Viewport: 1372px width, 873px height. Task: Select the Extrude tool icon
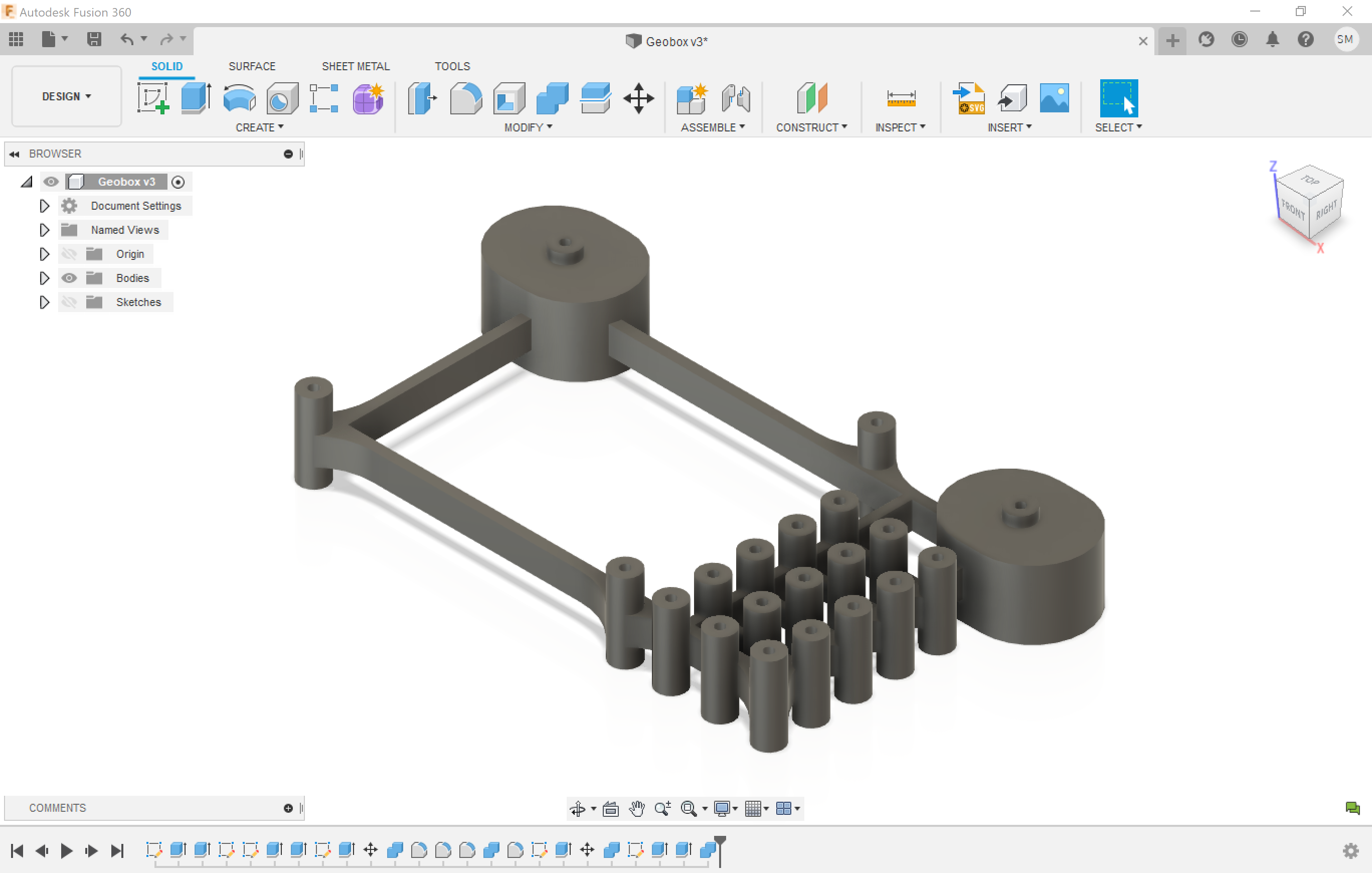click(196, 98)
